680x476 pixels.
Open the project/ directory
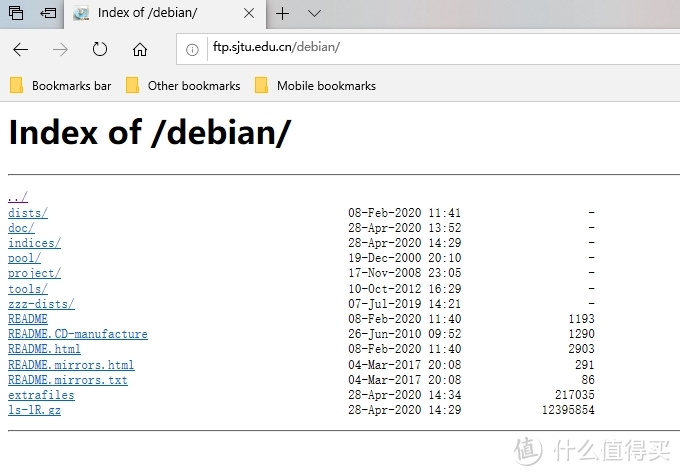point(34,273)
